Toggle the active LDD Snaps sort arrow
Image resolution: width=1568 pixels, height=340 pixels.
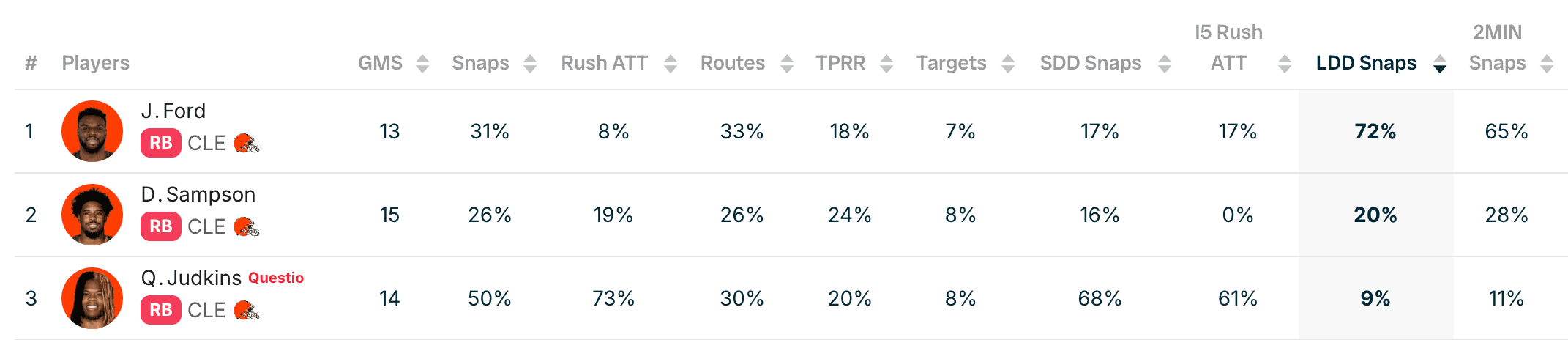click(1440, 64)
